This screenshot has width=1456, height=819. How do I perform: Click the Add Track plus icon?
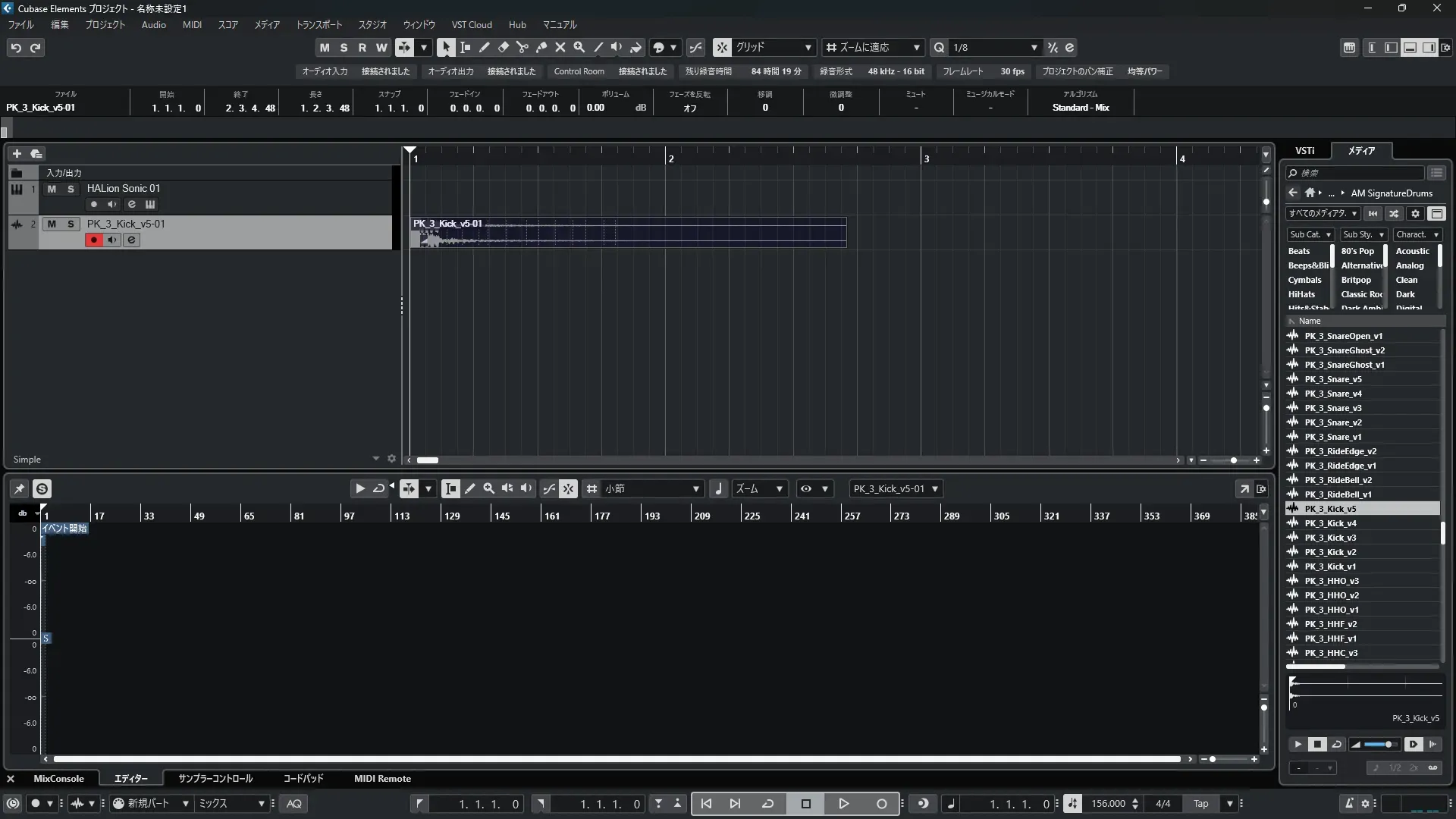(x=17, y=153)
